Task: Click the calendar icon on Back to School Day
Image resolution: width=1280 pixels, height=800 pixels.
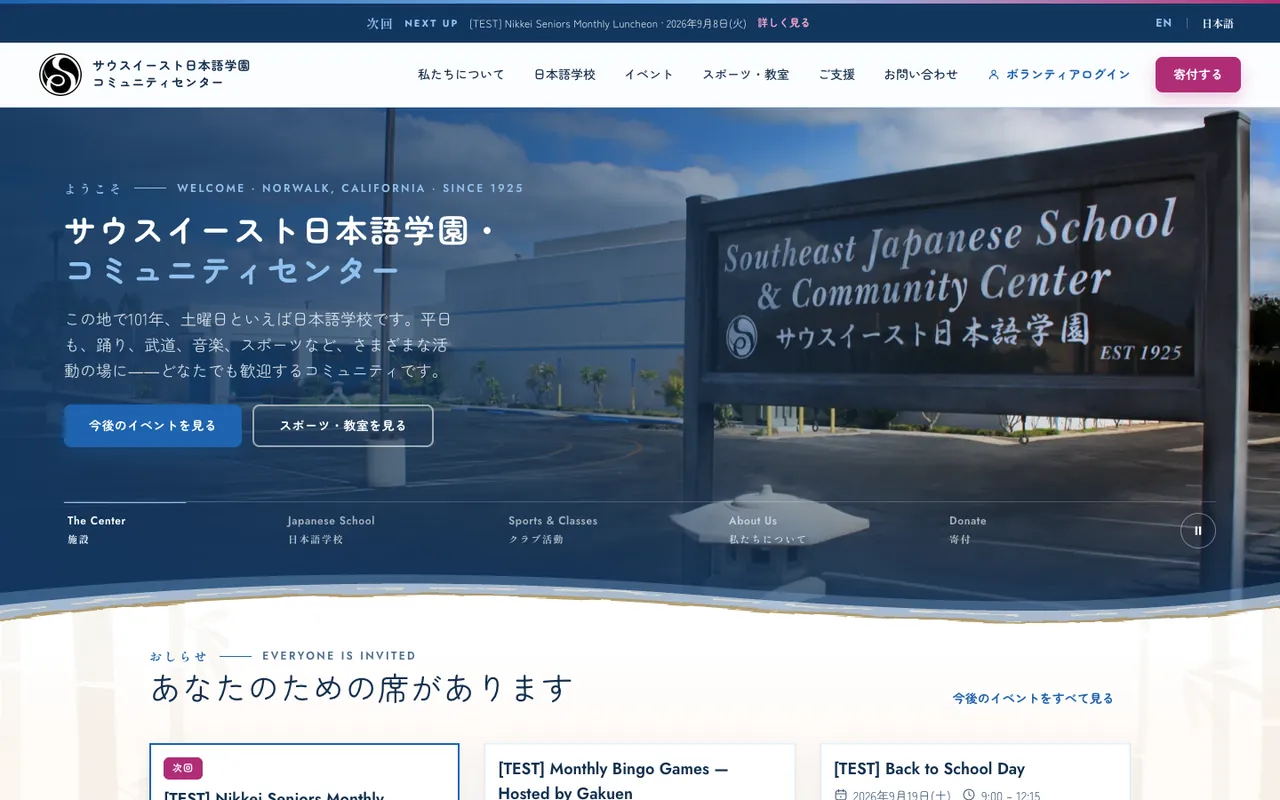Action: tap(840, 796)
